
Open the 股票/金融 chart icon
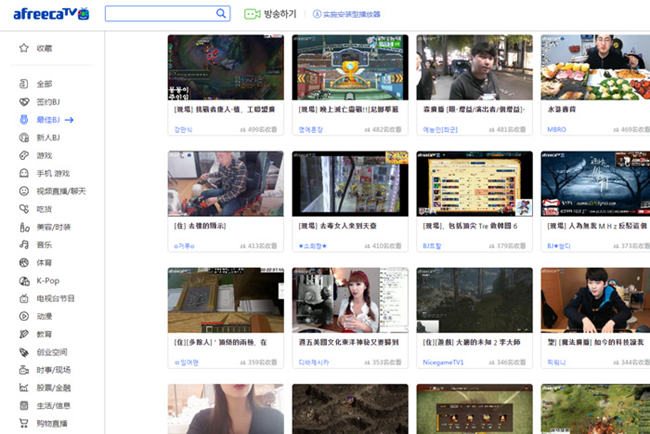[x=24, y=388]
